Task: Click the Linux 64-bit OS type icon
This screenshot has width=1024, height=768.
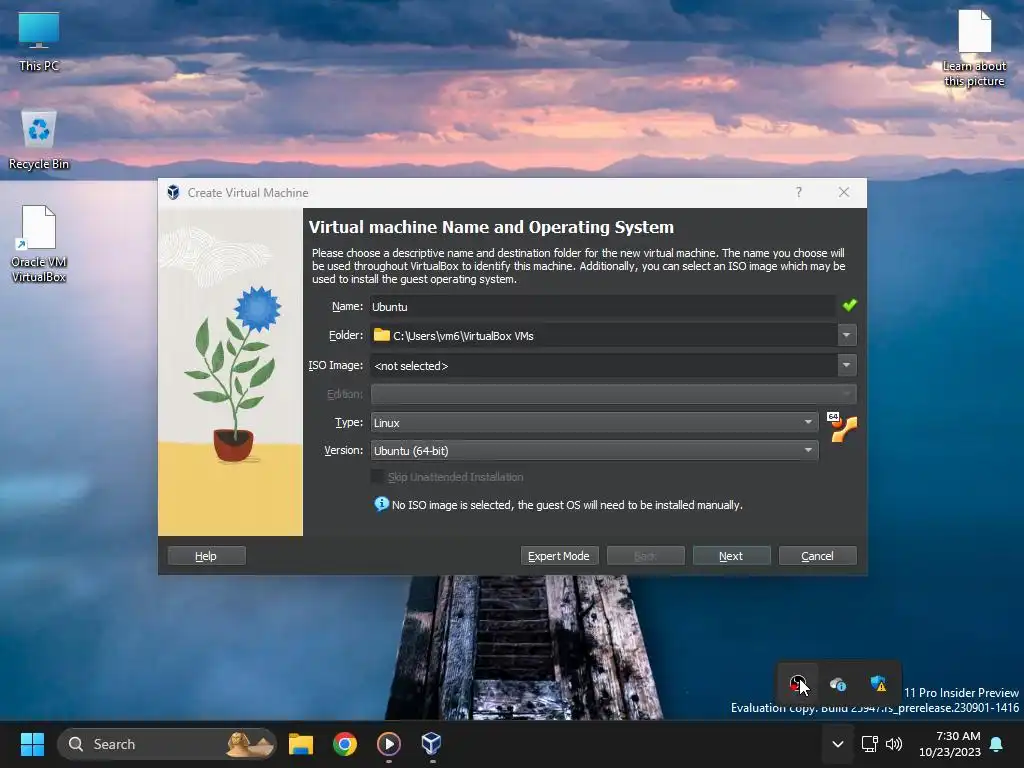Action: (842, 427)
